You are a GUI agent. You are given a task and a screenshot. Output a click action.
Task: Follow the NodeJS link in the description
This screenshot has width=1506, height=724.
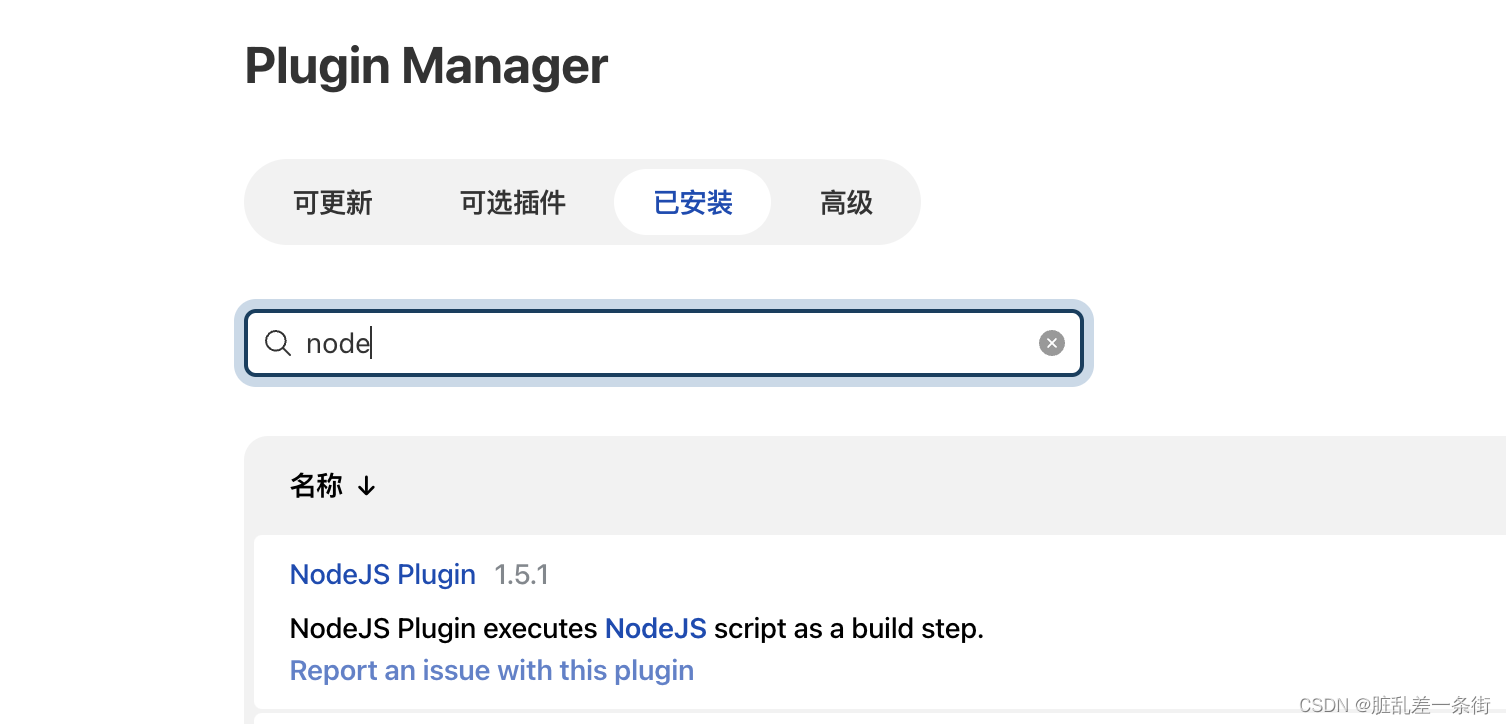coord(656,629)
